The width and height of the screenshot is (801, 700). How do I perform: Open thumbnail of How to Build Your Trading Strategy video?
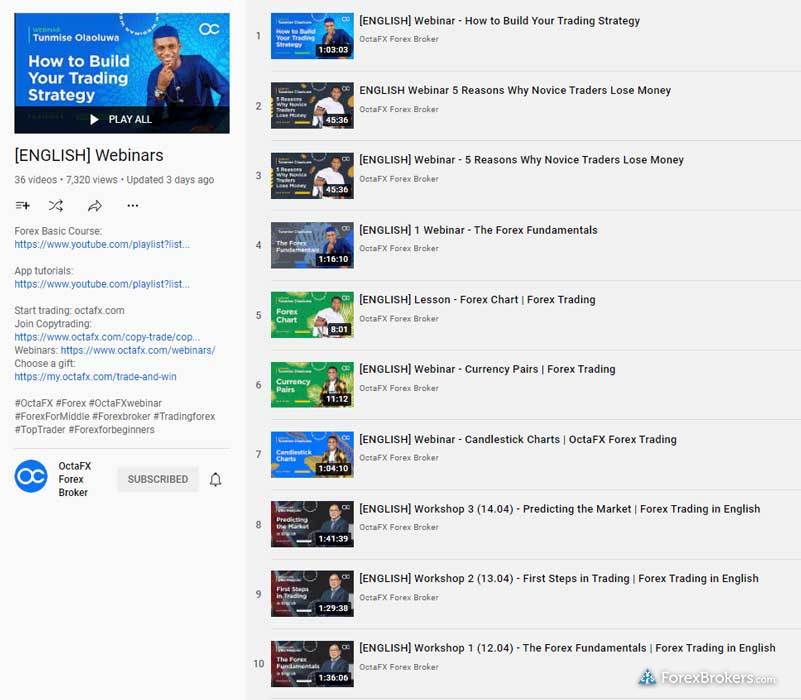click(x=312, y=36)
